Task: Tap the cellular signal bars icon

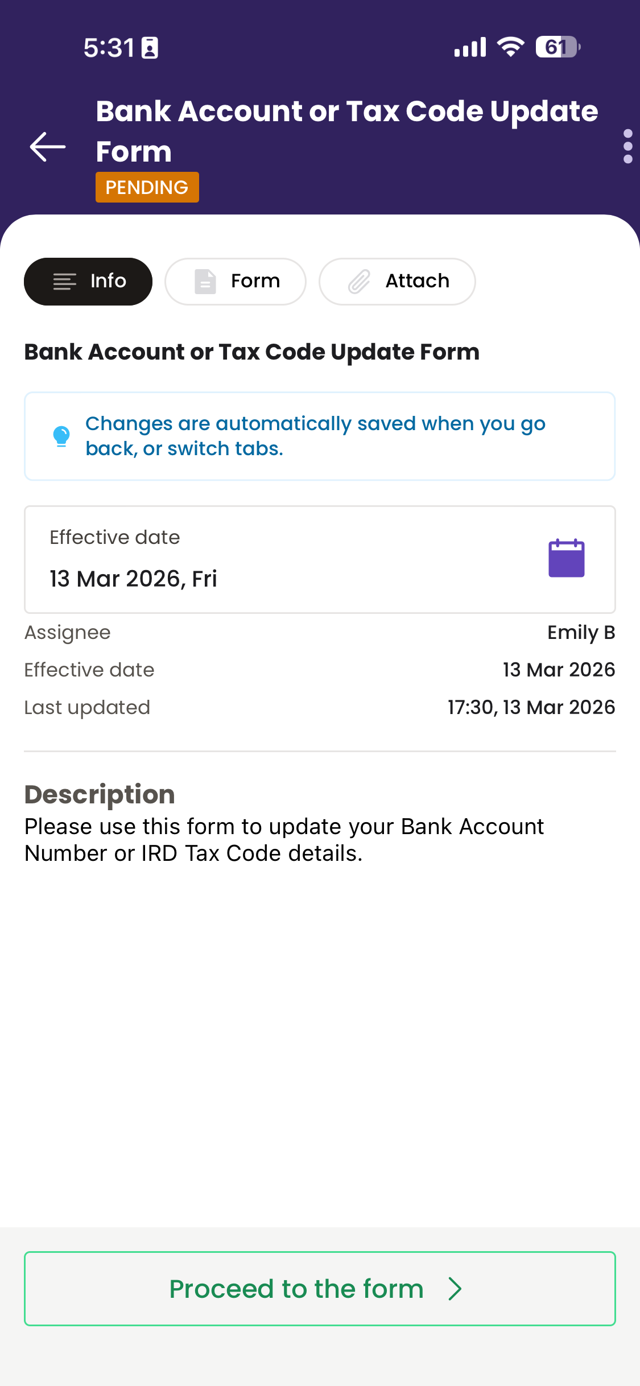Action: click(470, 47)
